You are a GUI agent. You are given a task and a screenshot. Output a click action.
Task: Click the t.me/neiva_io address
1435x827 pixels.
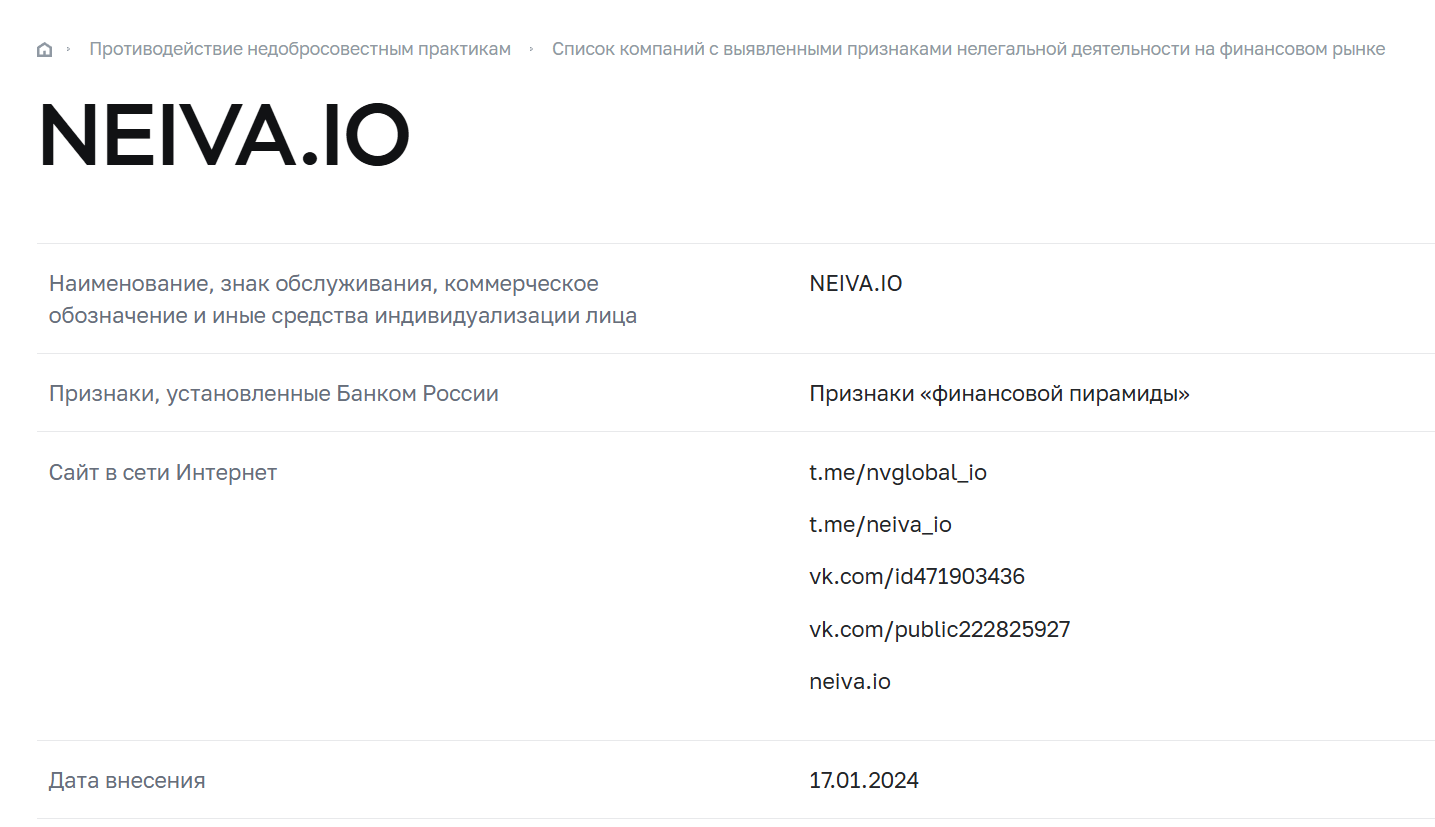pos(880,525)
